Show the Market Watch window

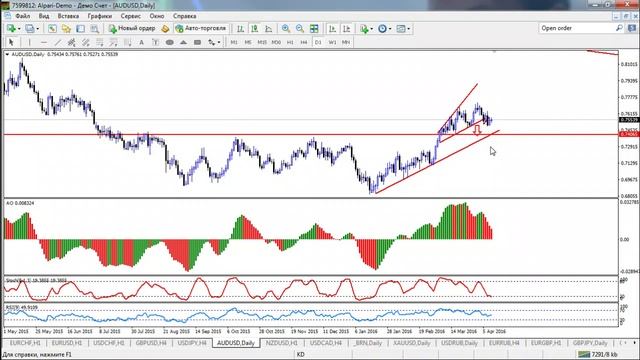52,29
